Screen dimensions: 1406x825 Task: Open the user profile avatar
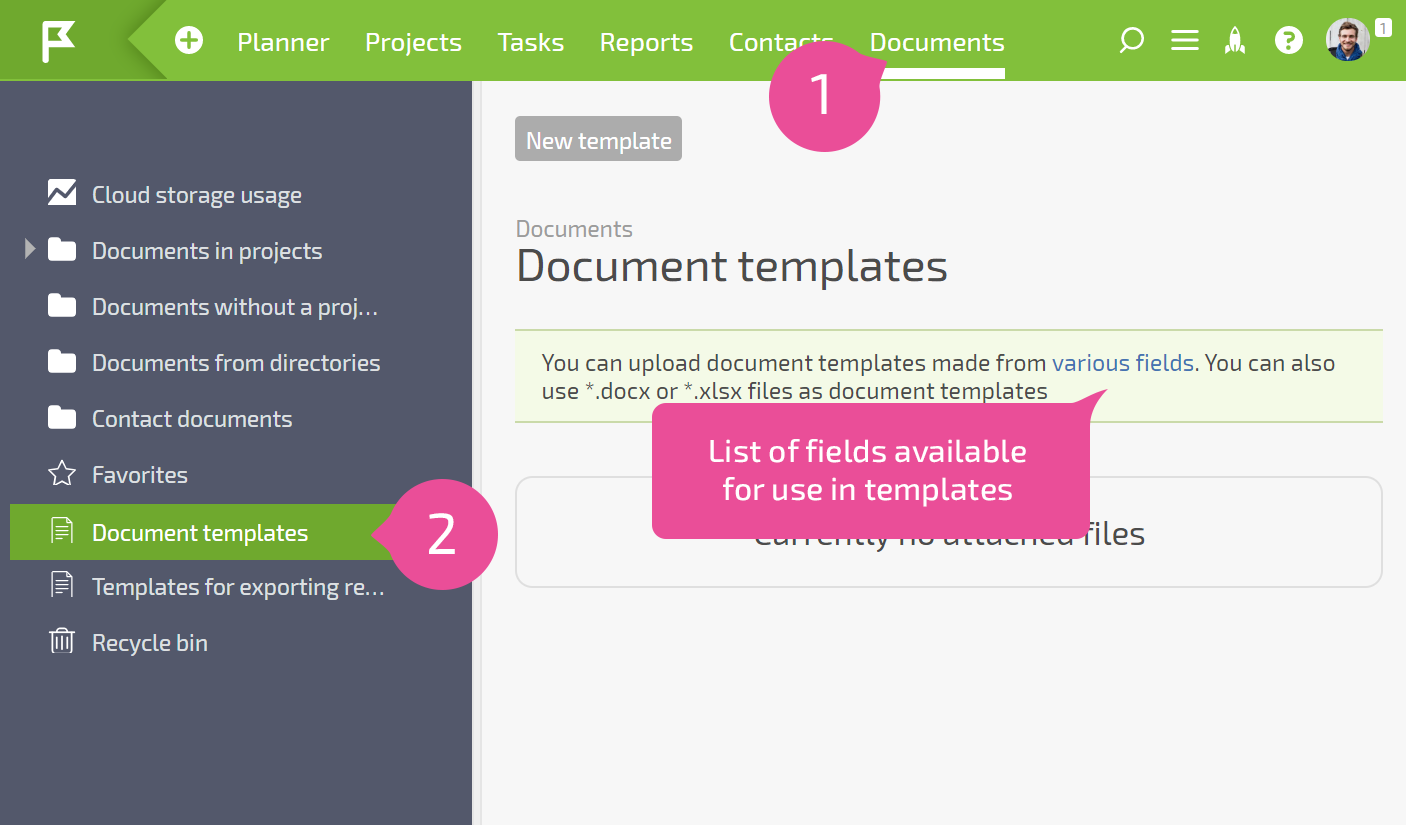(x=1347, y=40)
